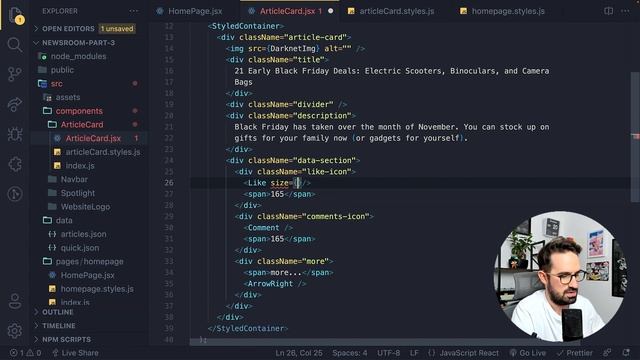Open the Source Control view
Image resolution: width=640 pixels, height=360 pixels.
click(15, 74)
